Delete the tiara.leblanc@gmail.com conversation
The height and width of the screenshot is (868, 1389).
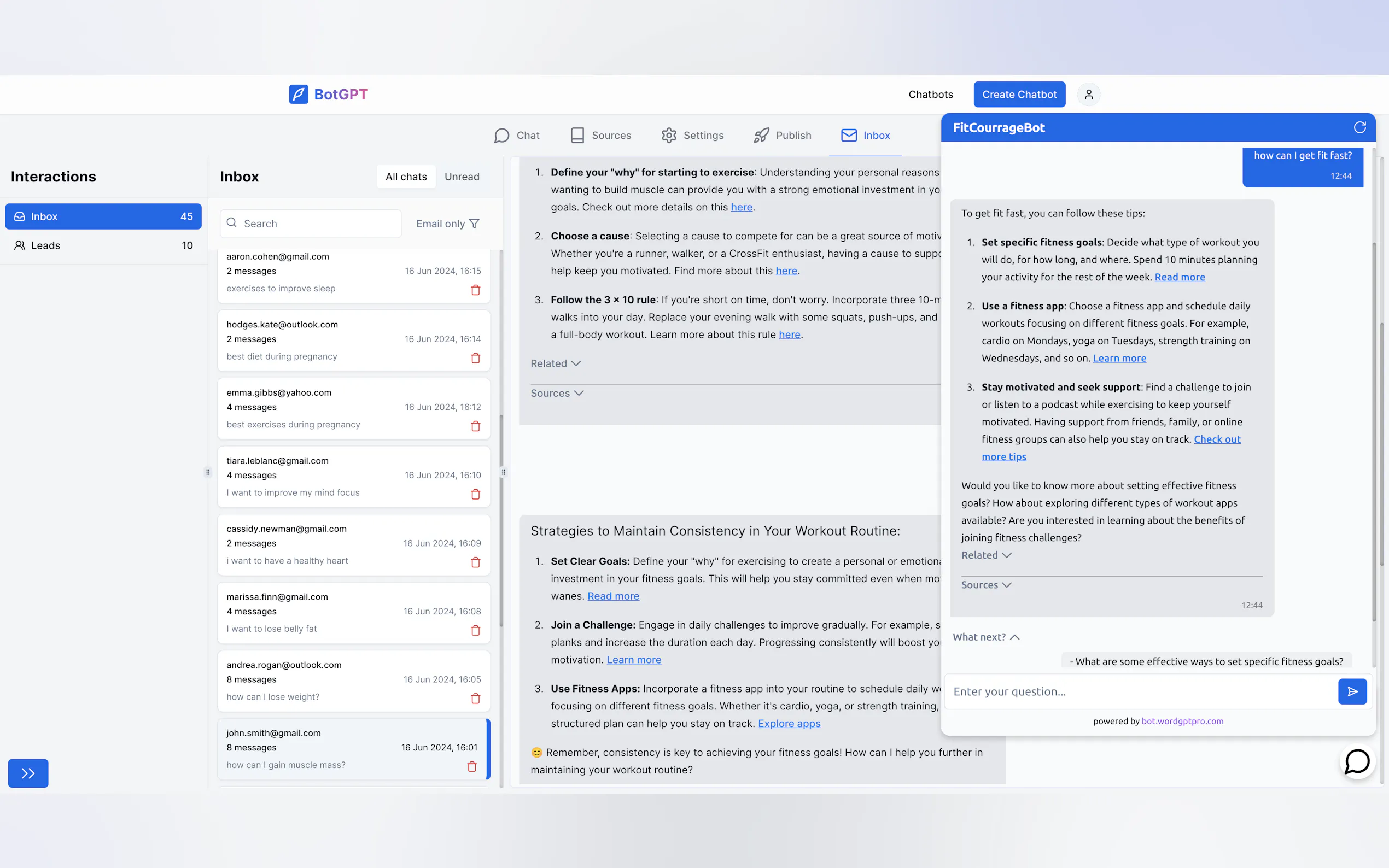(x=475, y=494)
